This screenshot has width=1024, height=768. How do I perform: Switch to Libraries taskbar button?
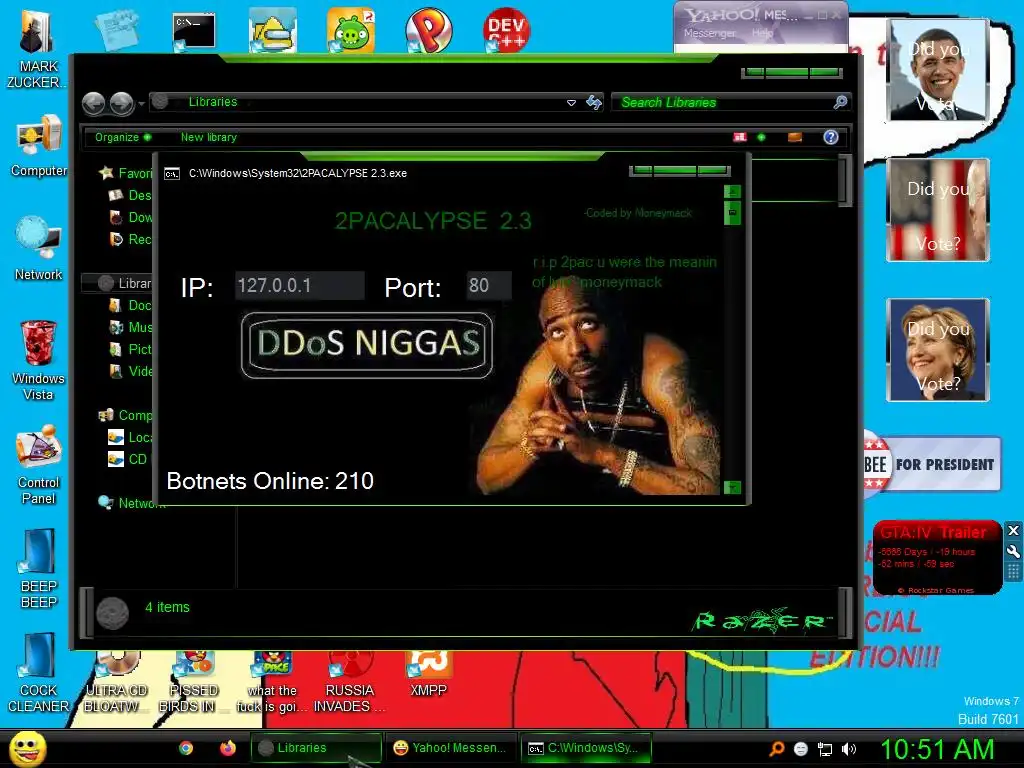316,748
